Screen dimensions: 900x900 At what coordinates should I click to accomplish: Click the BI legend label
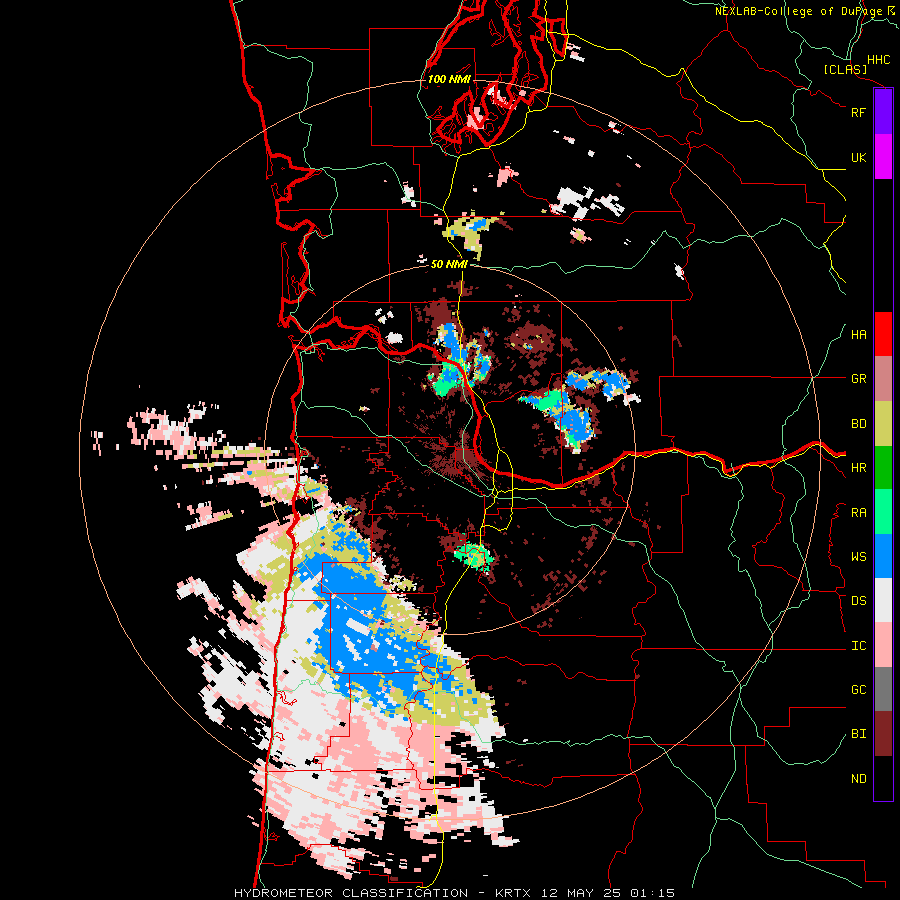(858, 734)
